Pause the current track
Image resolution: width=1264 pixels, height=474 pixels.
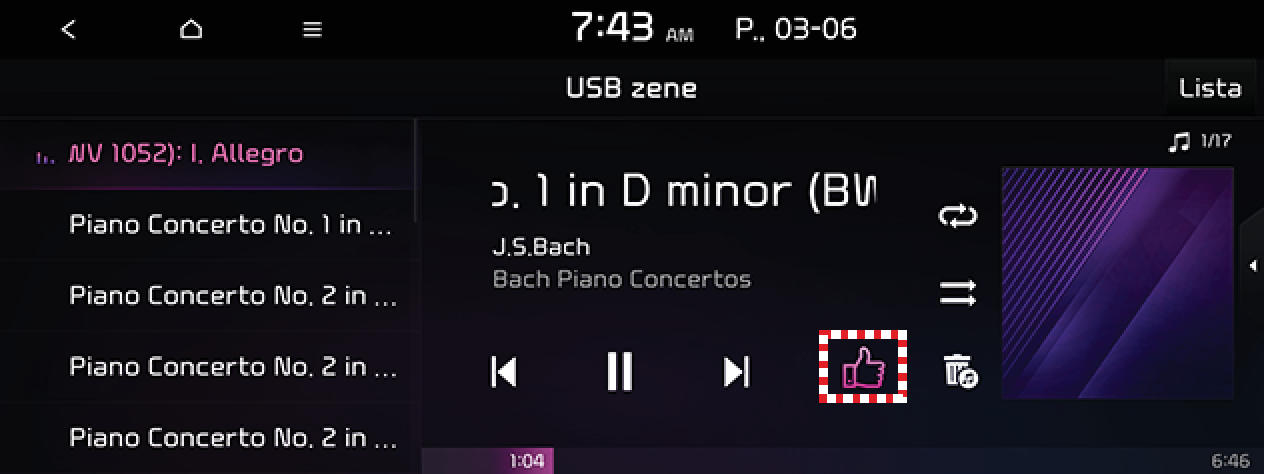click(x=620, y=372)
